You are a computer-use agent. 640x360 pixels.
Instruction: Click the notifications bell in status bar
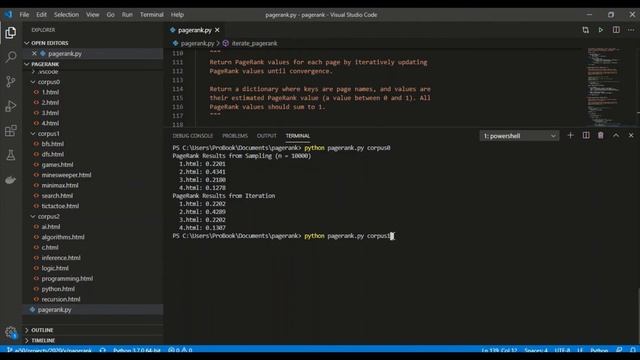pyautogui.click(x=633, y=350)
